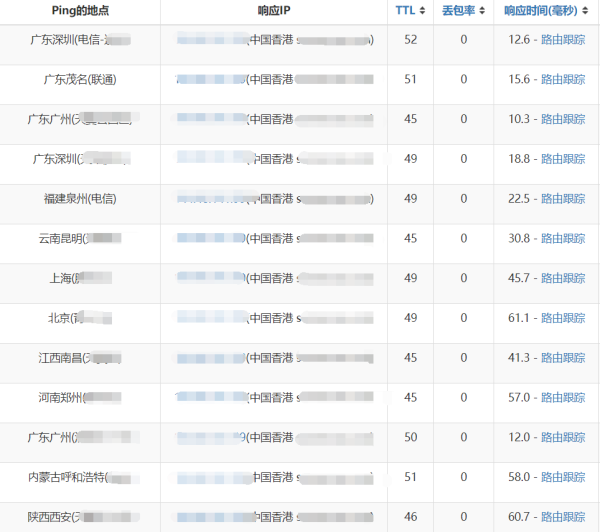Click response time 45.7 in 上海 row
Image resolution: width=600 pixels, height=532 pixels.
pos(519,278)
